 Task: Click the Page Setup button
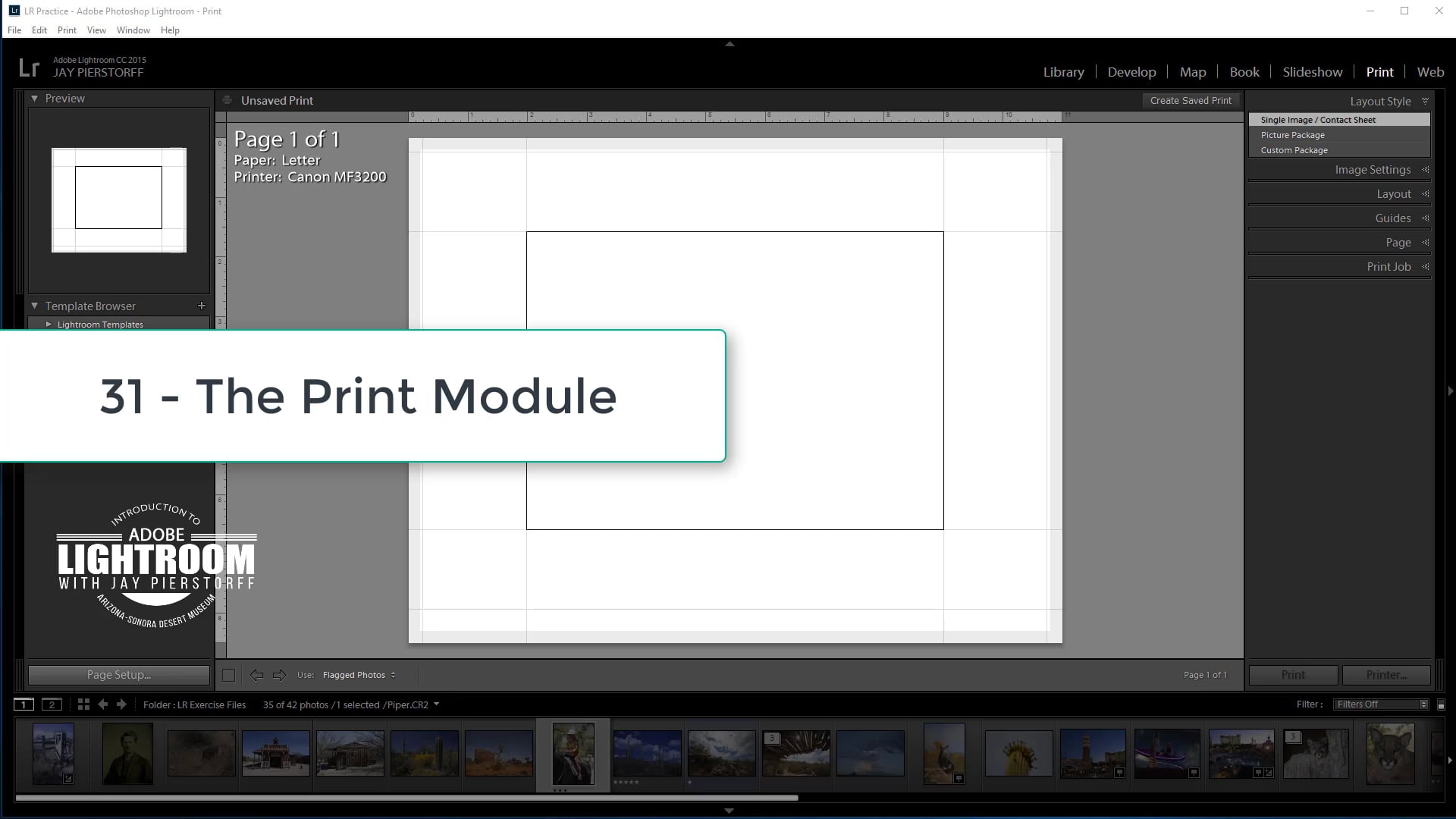coord(118,674)
